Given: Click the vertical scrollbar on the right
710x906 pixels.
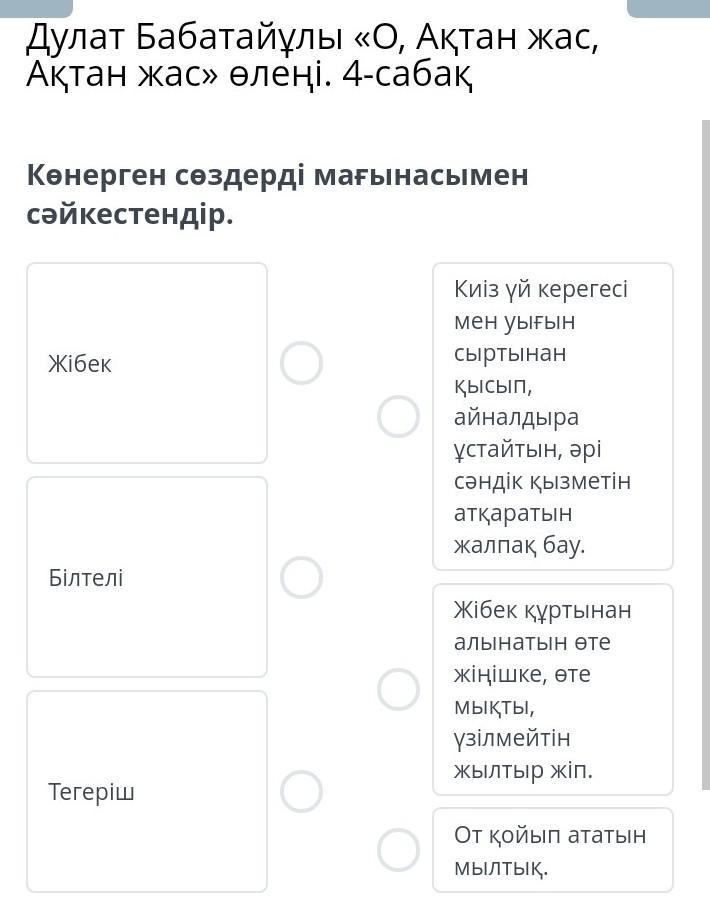Looking at the screenshot, I should click(x=705, y=450).
